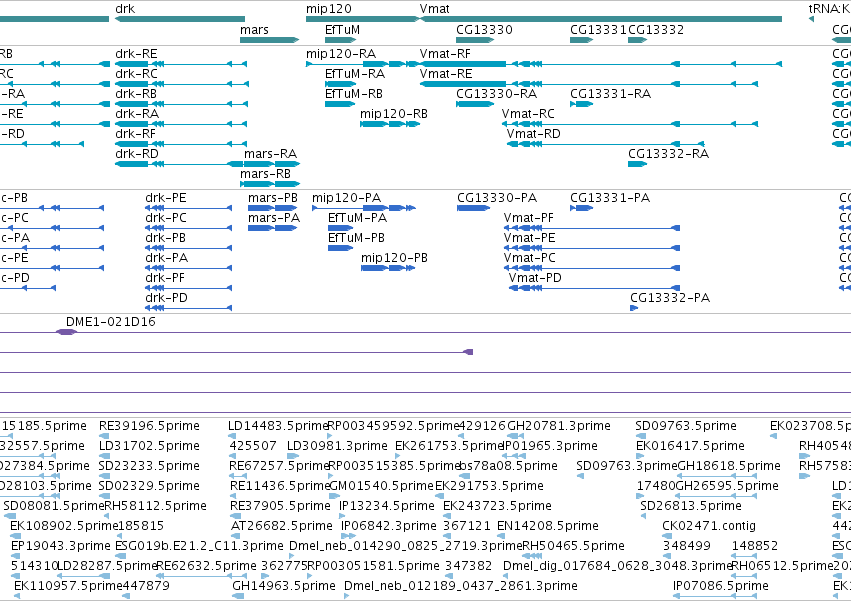Image resolution: width=851 pixels, height=601 pixels.
Task: Click the RH50465.5prime EST label
Action: pyautogui.click(x=573, y=546)
